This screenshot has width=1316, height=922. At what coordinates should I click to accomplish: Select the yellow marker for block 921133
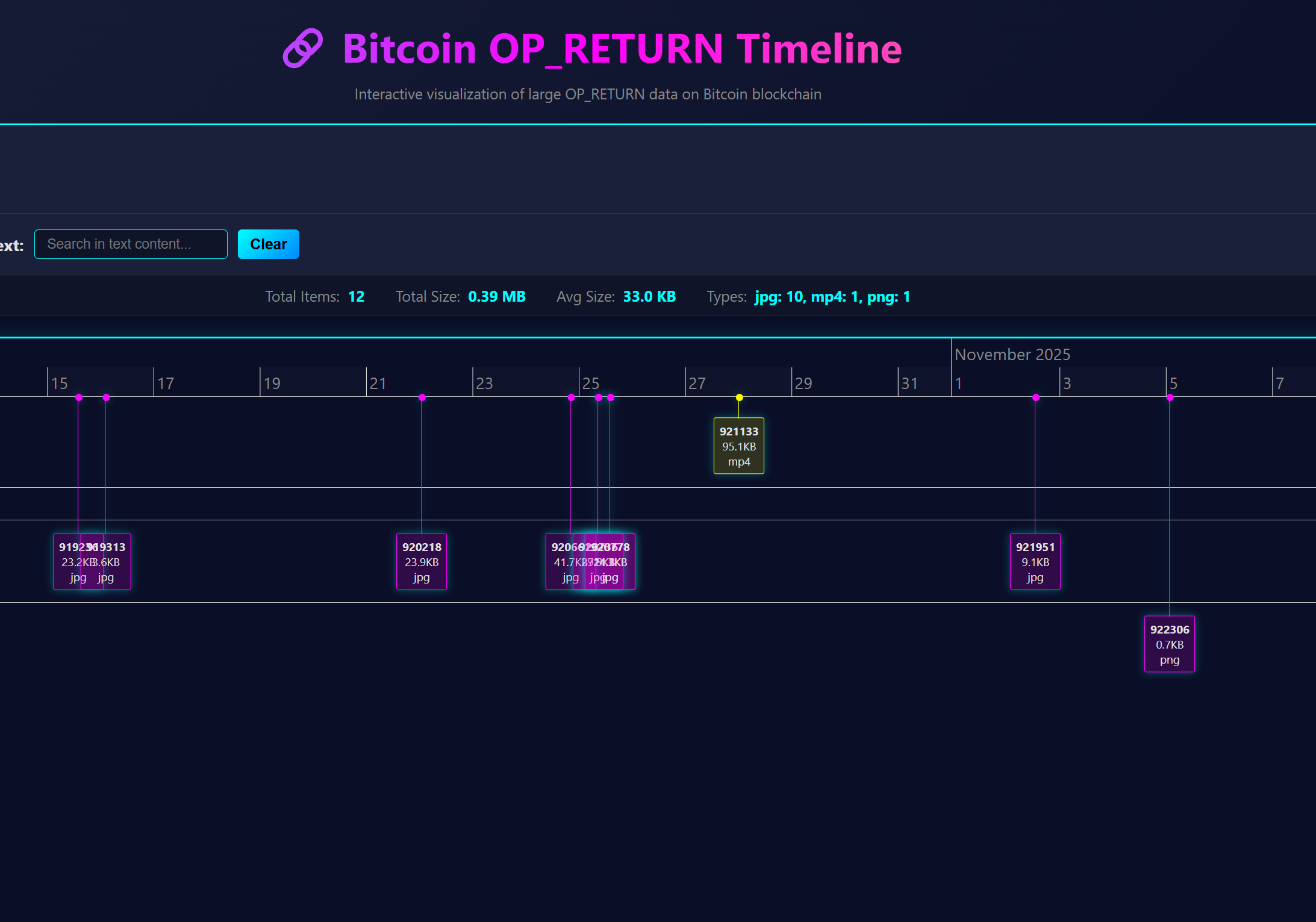point(739,397)
